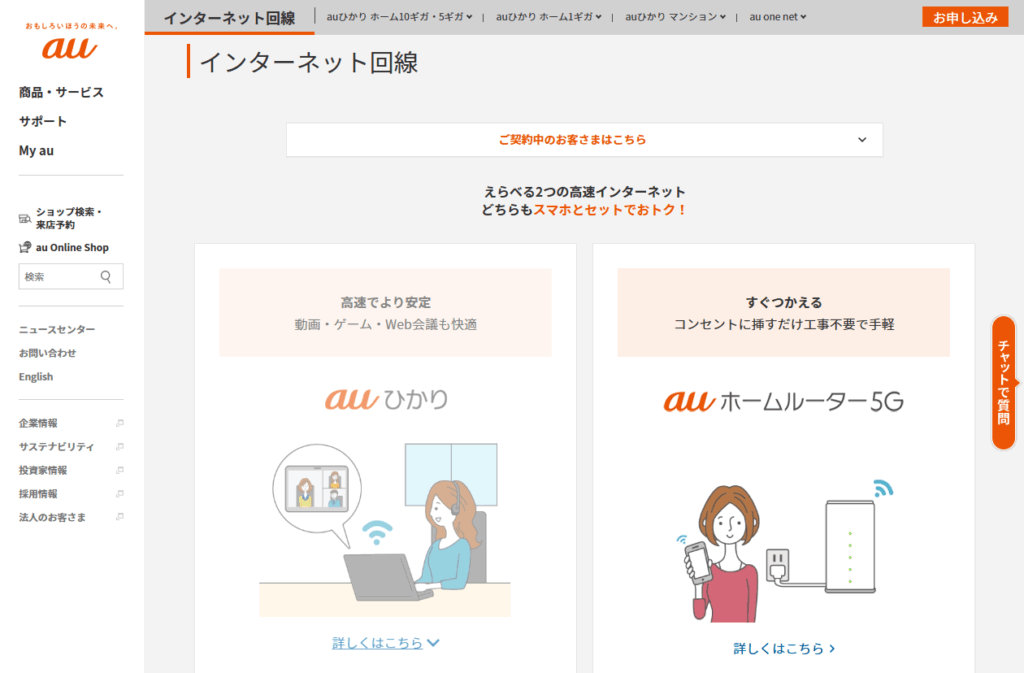Image resolution: width=1024 pixels, height=673 pixels.
Task: Open 企業情報 link
Action: tap(38, 423)
